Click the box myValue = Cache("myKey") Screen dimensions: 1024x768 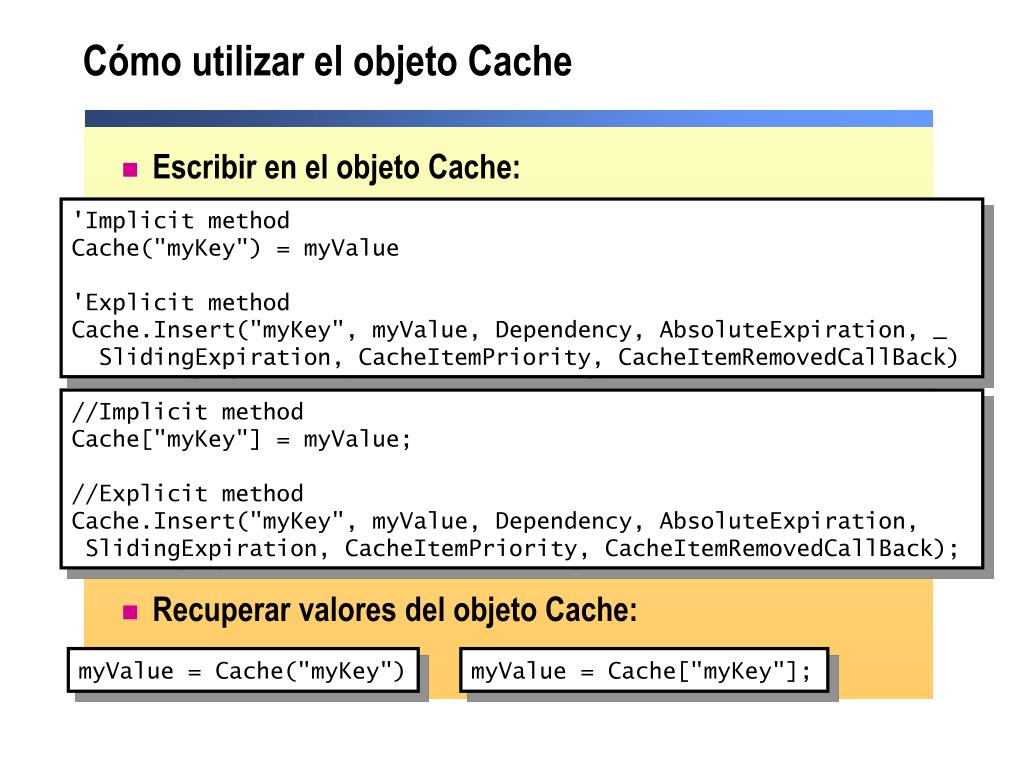point(243,670)
